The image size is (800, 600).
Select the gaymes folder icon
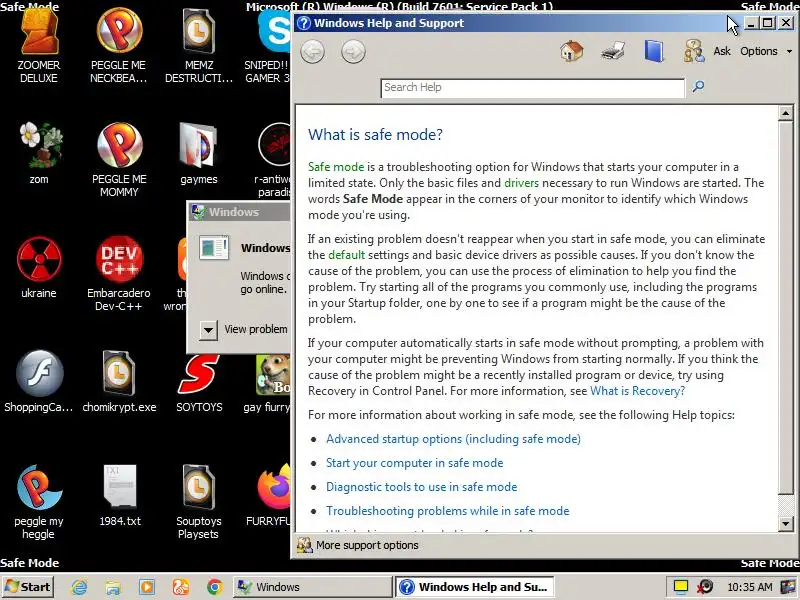tap(199, 154)
